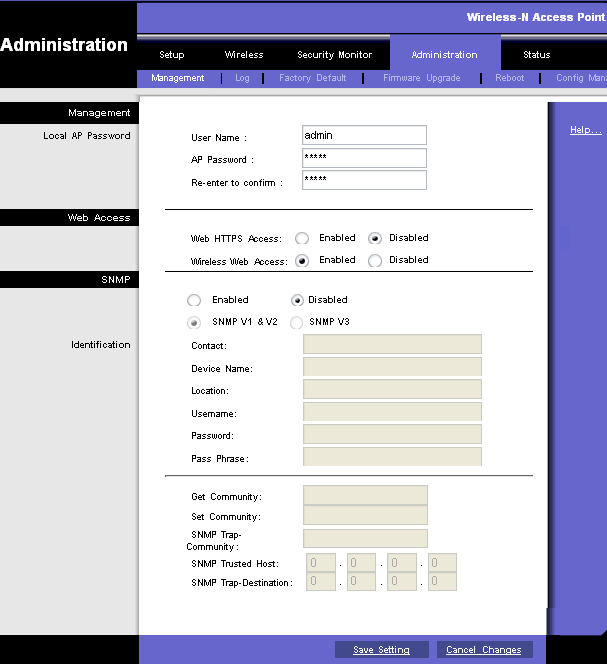Click the SNMP Password field
Viewport: 607px width, 664px height.
[392, 434]
